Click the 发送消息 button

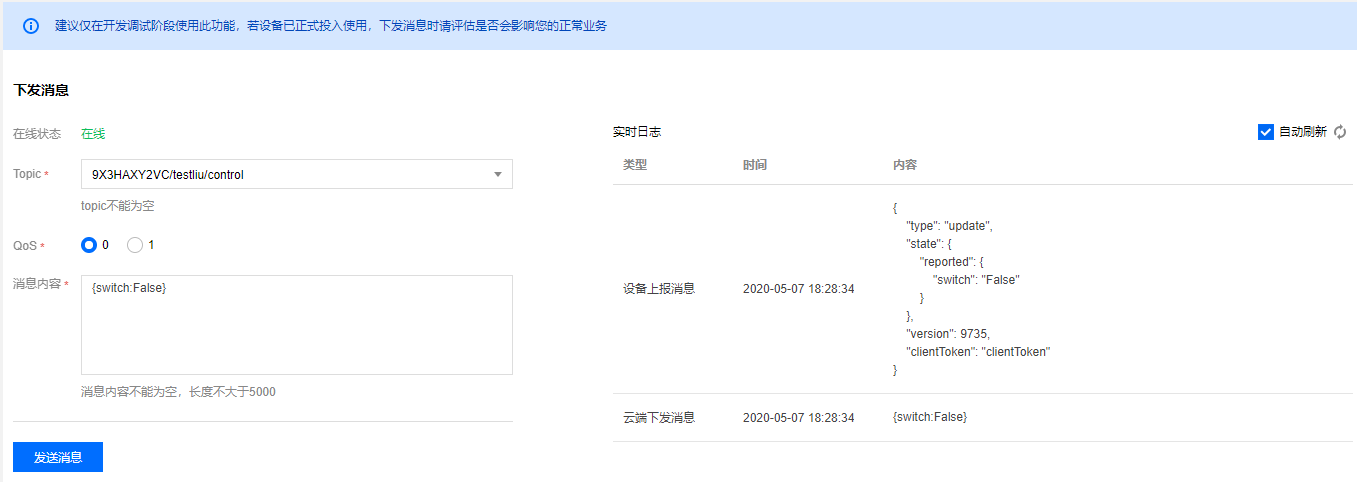[58, 457]
